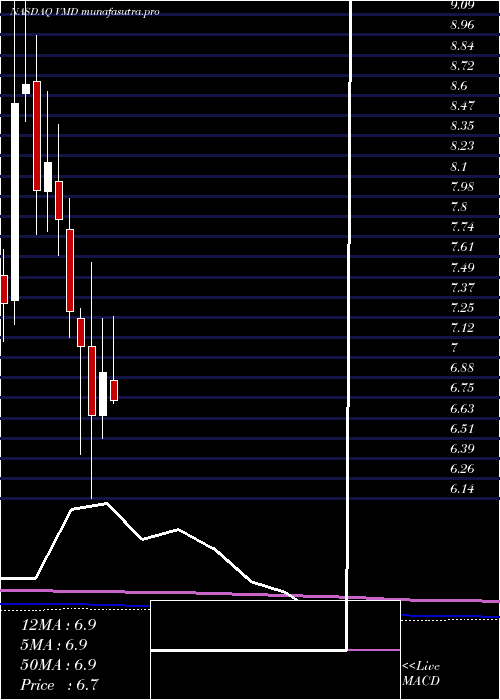Select the 6.39 price axis label
Viewport: 500px width, 700px height.
(462, 449)
